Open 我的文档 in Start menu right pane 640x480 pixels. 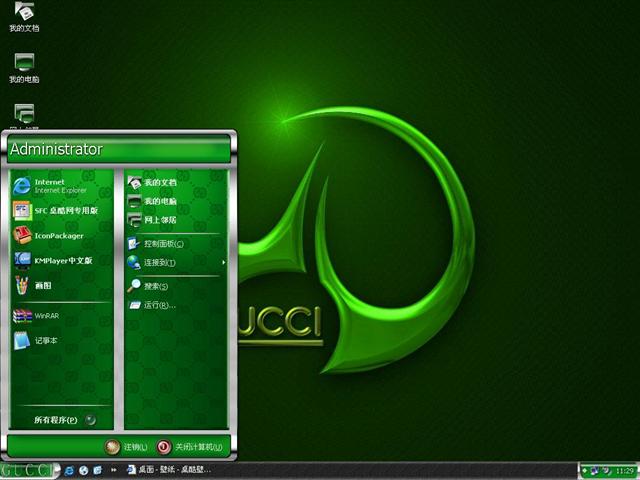(x=176, y=182)
